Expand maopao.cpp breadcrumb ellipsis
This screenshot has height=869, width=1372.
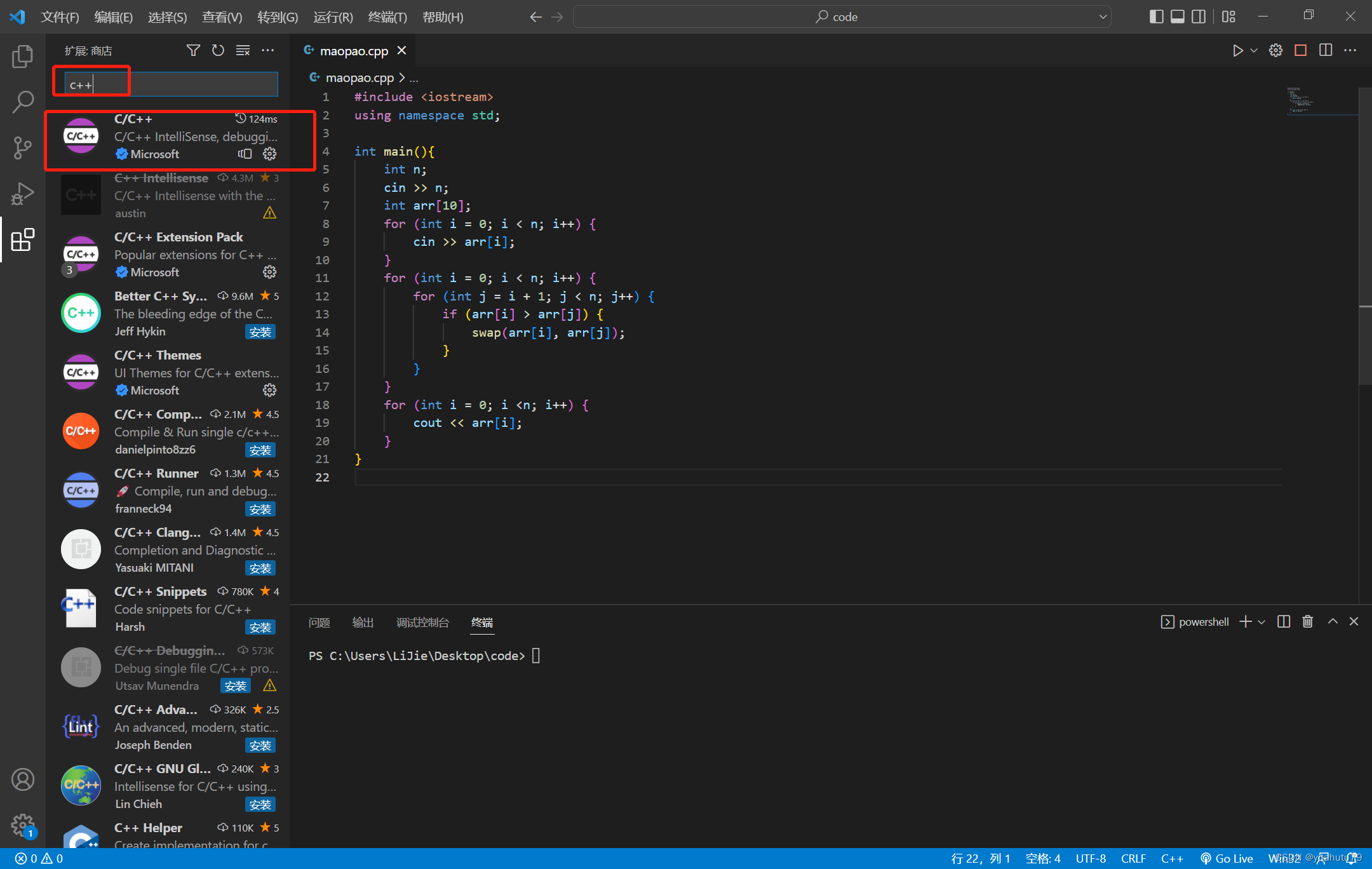coord(414,78)
